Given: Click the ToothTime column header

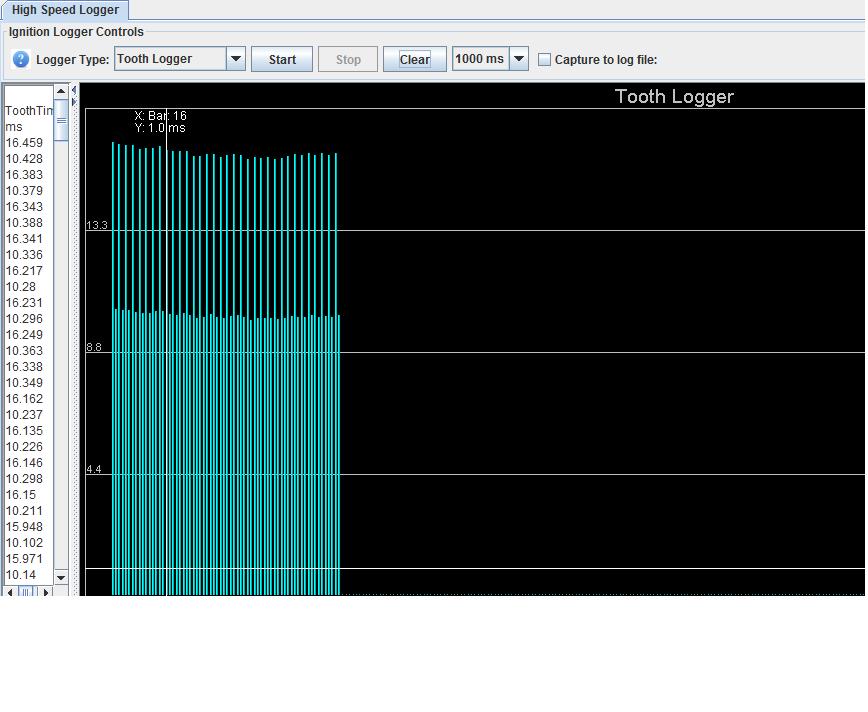Looking at the screenshot, I should pos(28,111).
